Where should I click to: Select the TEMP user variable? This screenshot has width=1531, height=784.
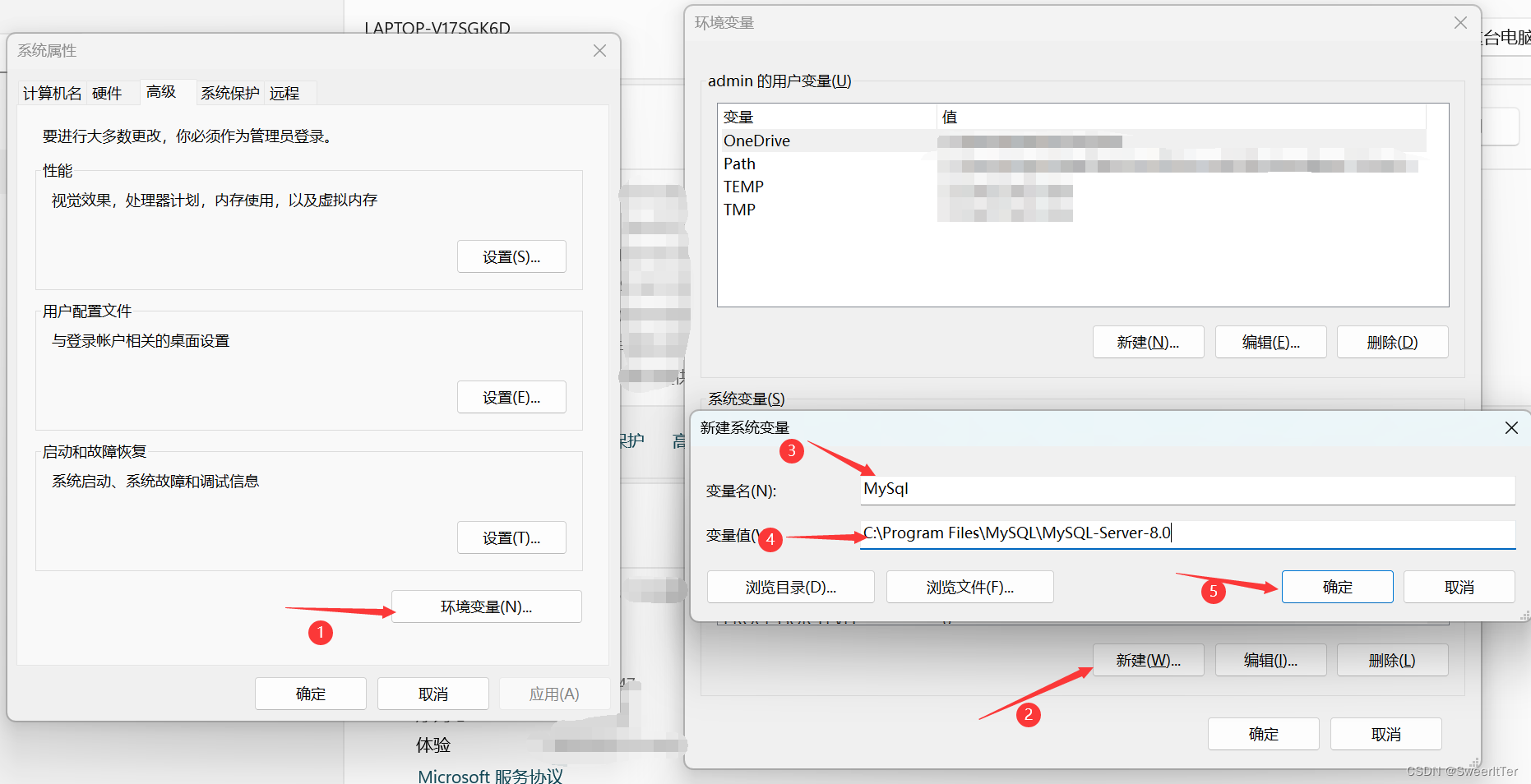click(743, 187)
